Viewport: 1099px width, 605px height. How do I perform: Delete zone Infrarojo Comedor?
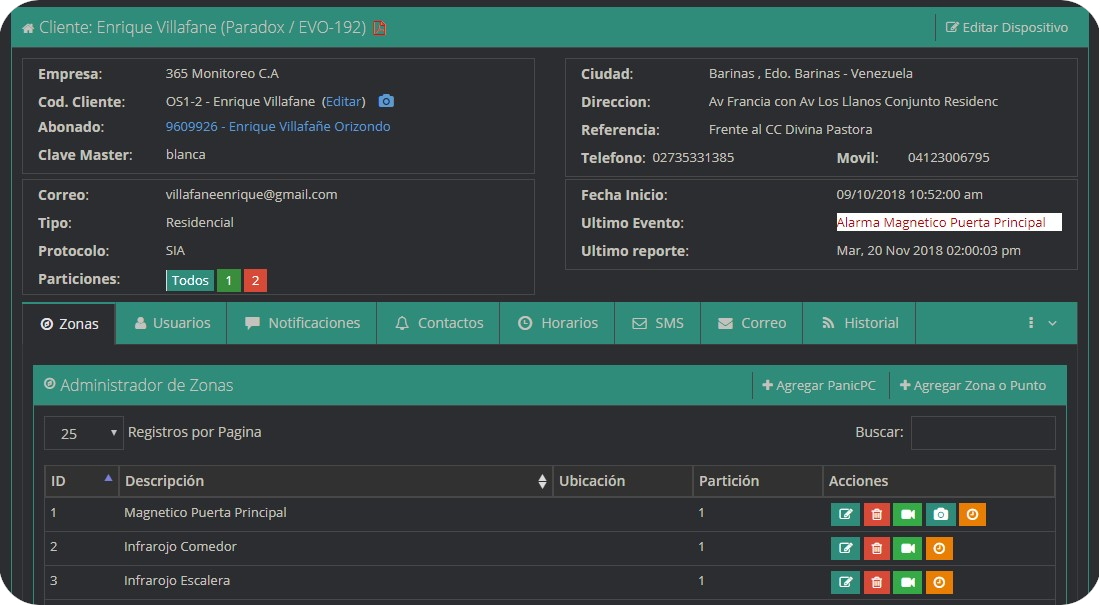877,548
